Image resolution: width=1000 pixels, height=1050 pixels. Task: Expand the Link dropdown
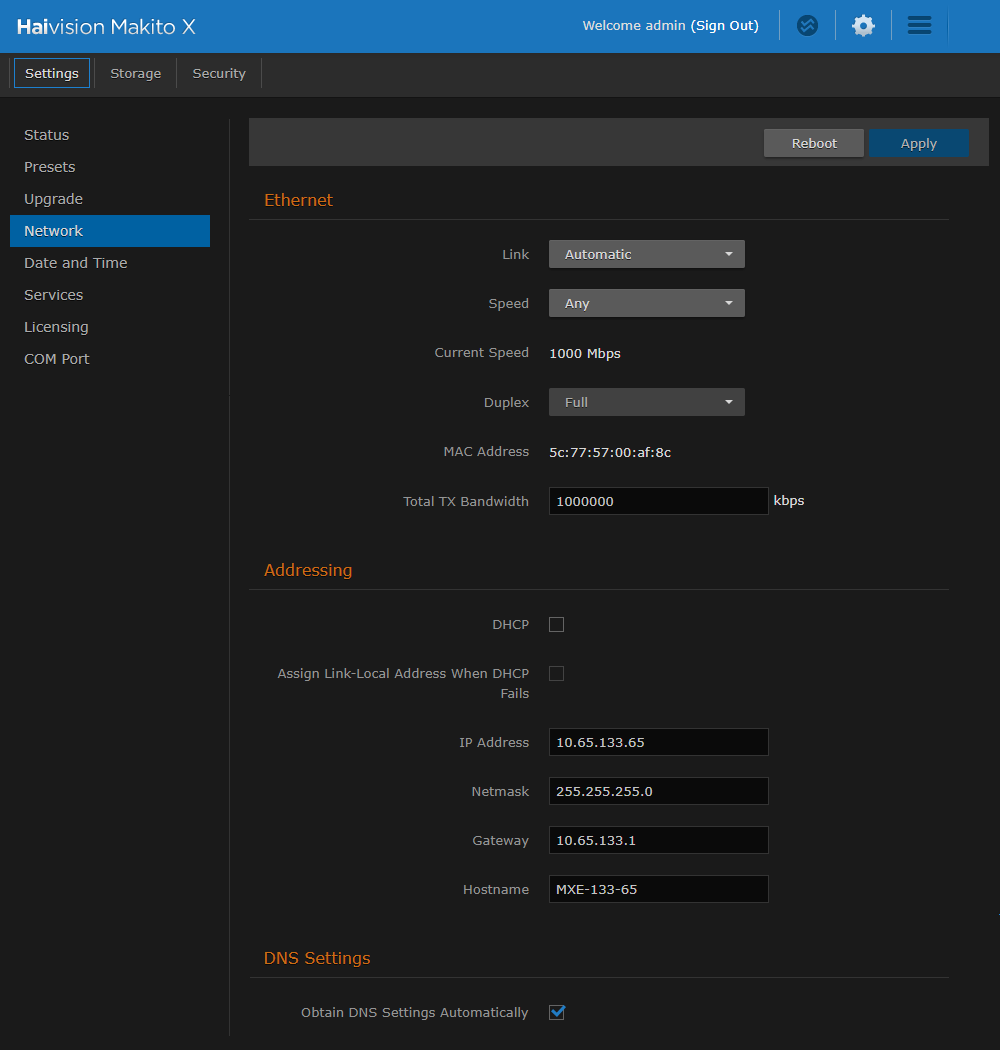646,255
